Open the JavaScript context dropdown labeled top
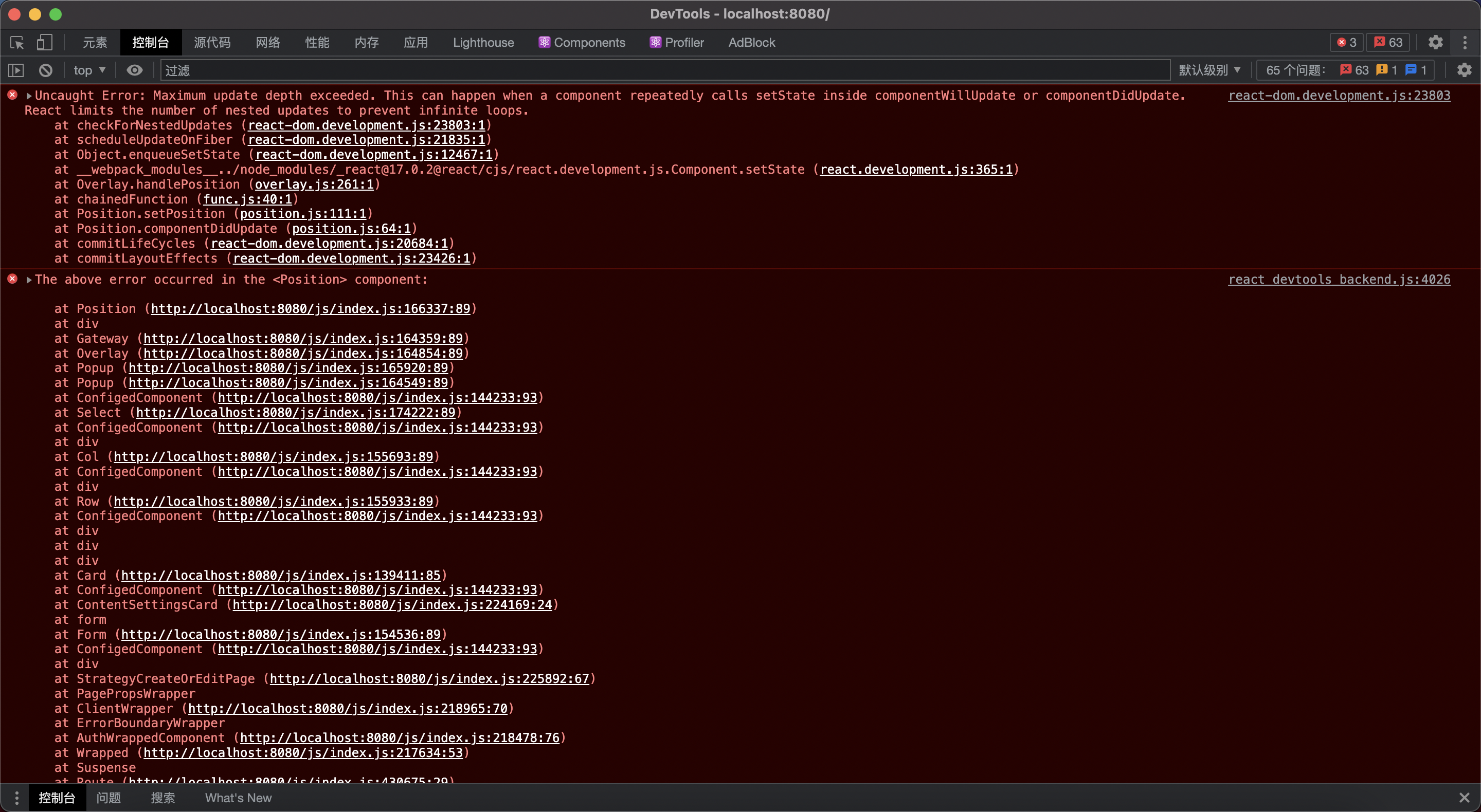Image resolution: width=1481 pixels, height=812 pixels. [x=88, y=69]
